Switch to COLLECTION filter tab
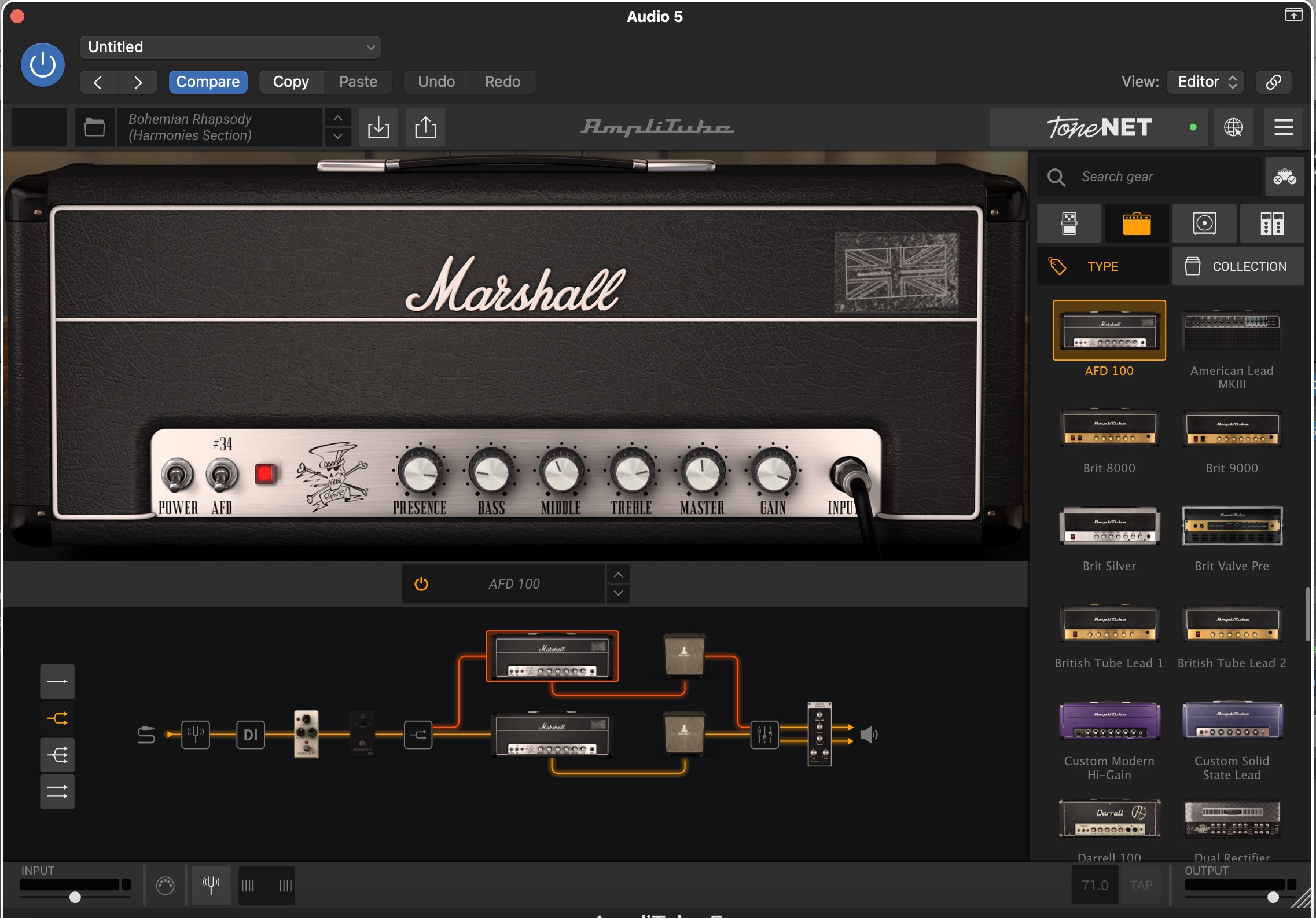 click(1238, 266)
